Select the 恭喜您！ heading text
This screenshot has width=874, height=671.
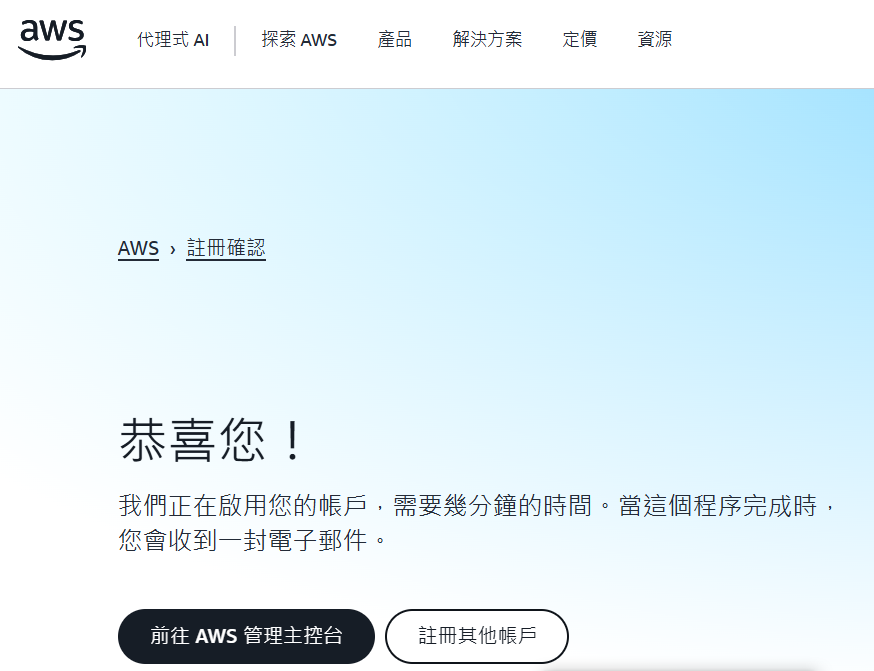coord(212,440)
